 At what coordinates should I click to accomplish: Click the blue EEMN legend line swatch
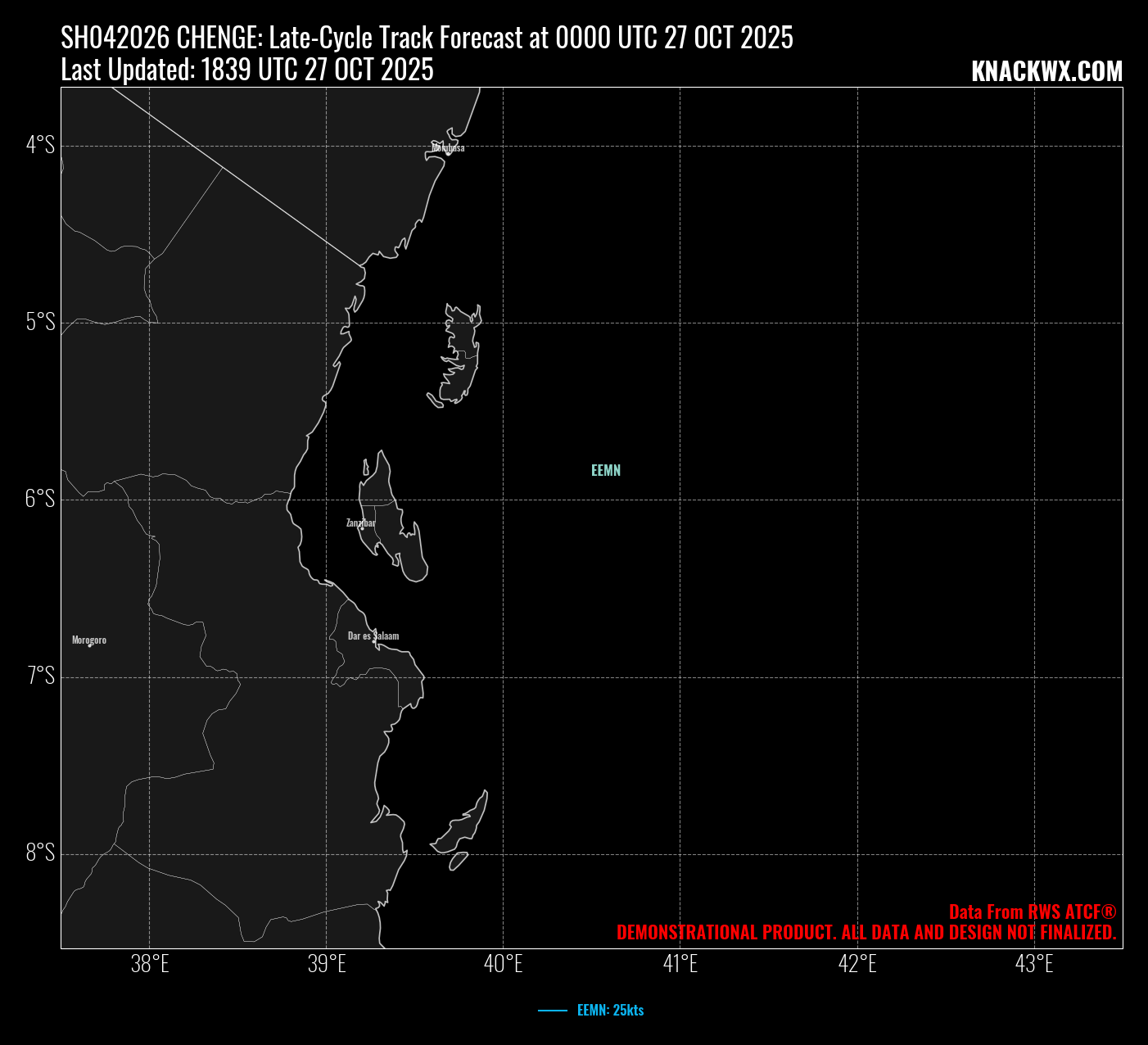[x=553, y=1011]
